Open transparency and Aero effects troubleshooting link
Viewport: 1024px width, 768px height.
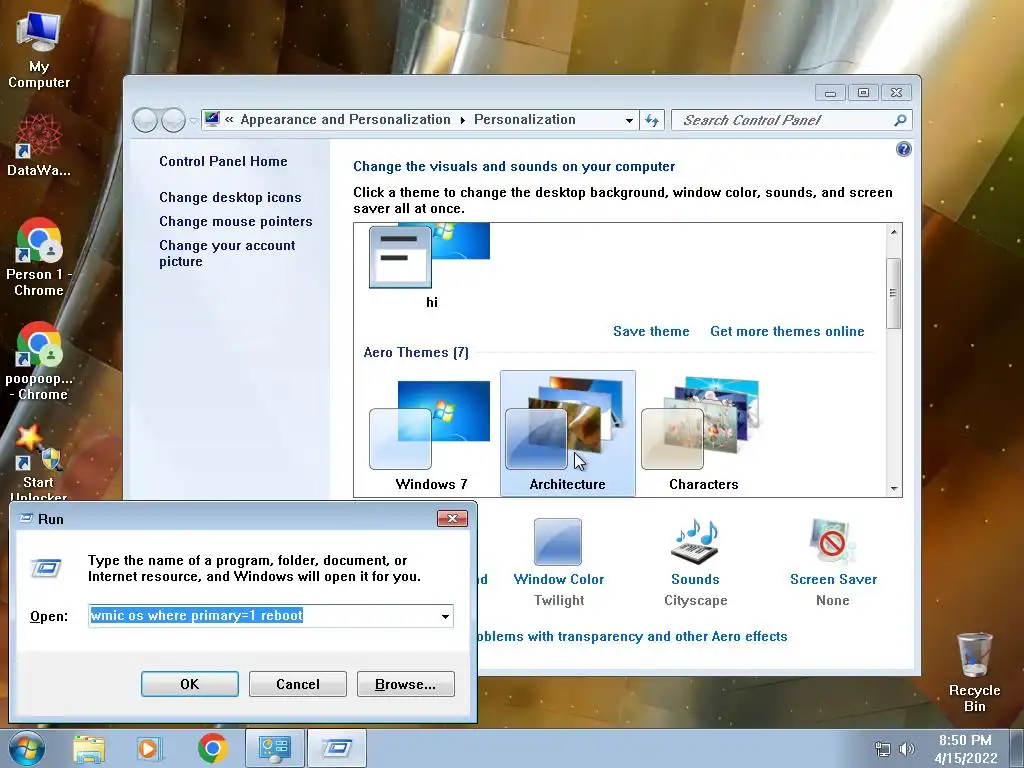632,636
